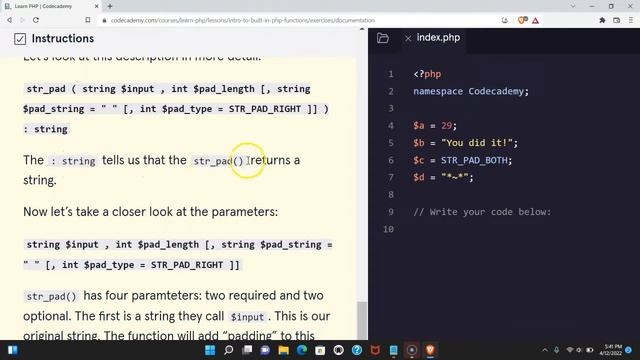Open Task View on taskbar
This screenshot has height=360, width=640.
coord(247,350)
